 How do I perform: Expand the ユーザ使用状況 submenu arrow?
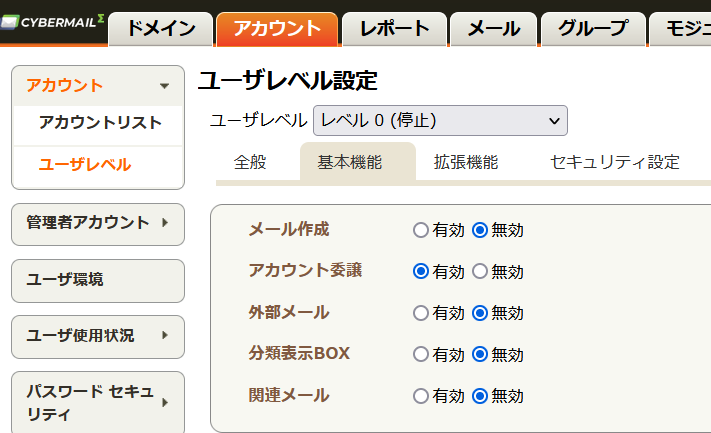[x=165, y=335]
